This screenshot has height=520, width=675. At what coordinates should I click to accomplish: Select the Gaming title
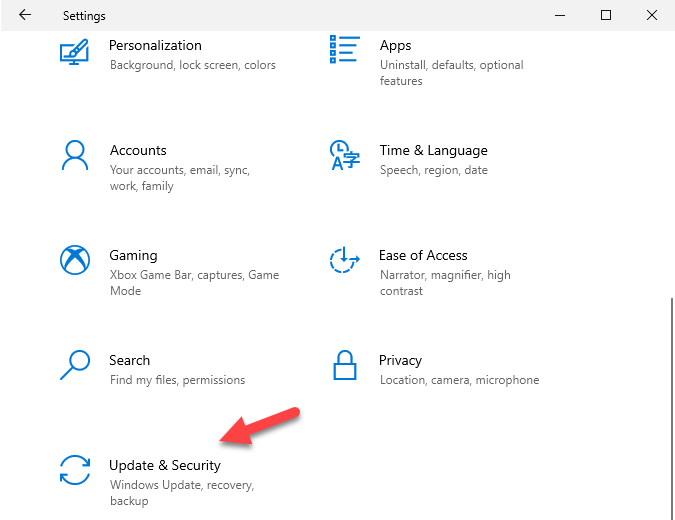click(x=133, y=256)
